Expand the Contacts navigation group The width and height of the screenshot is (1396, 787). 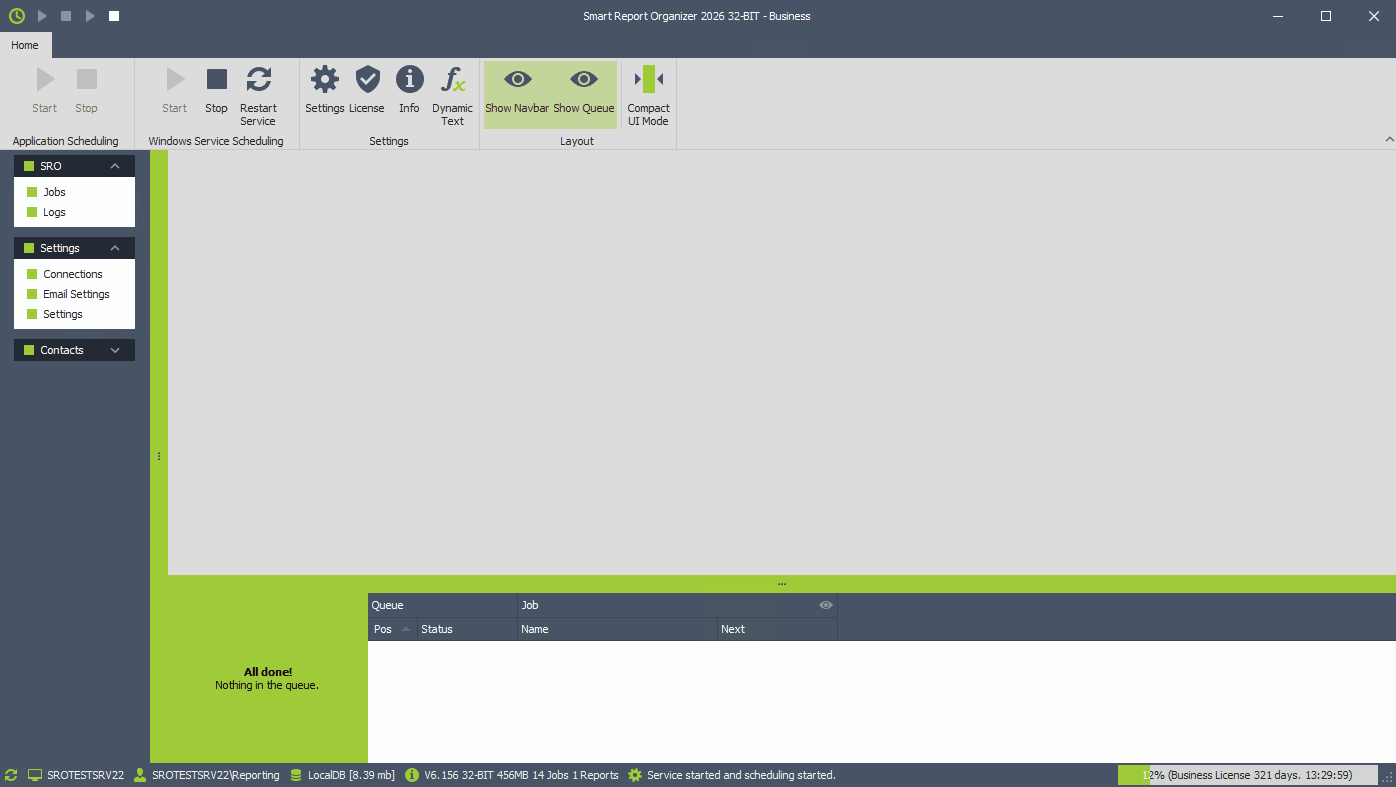point(115,350)
